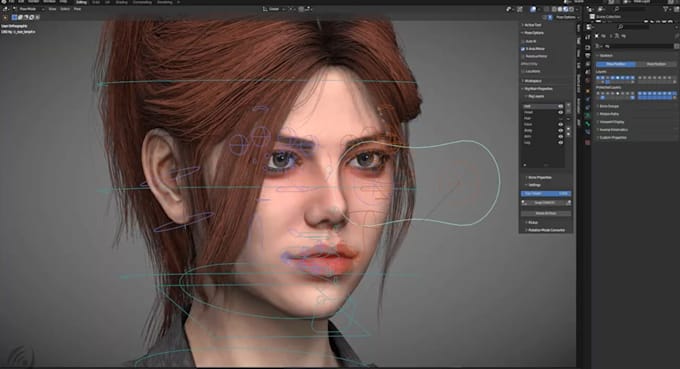The width and height of the screenshot is (680, 369).
Task: Open the viewport shading options arrow
Action: click(577, 9)
